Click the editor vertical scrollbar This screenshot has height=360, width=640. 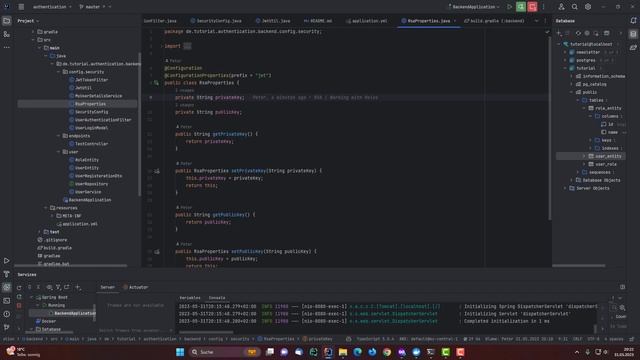click(x=549, y=127)
